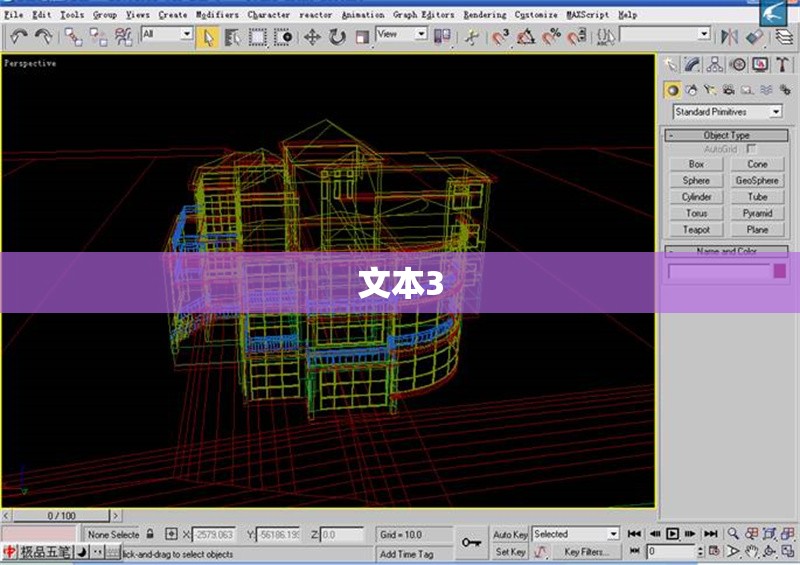The width and height of the screenshot is (800, 565).
Task: Click the Undo arrow in toolbar
Action: pyautogui.click(x=19, y=37)
